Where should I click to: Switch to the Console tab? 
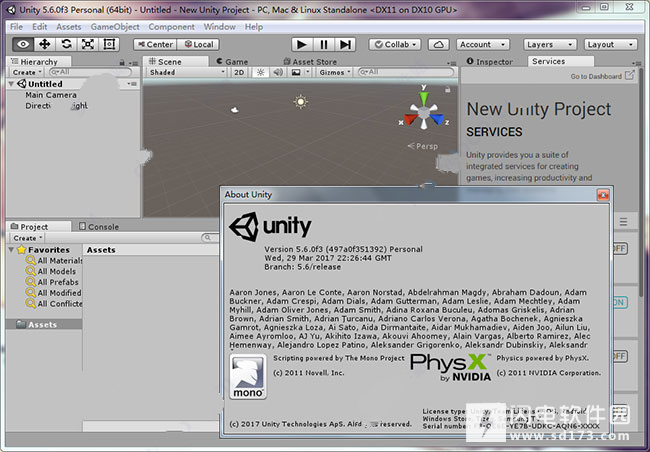(x=99, y=226)
